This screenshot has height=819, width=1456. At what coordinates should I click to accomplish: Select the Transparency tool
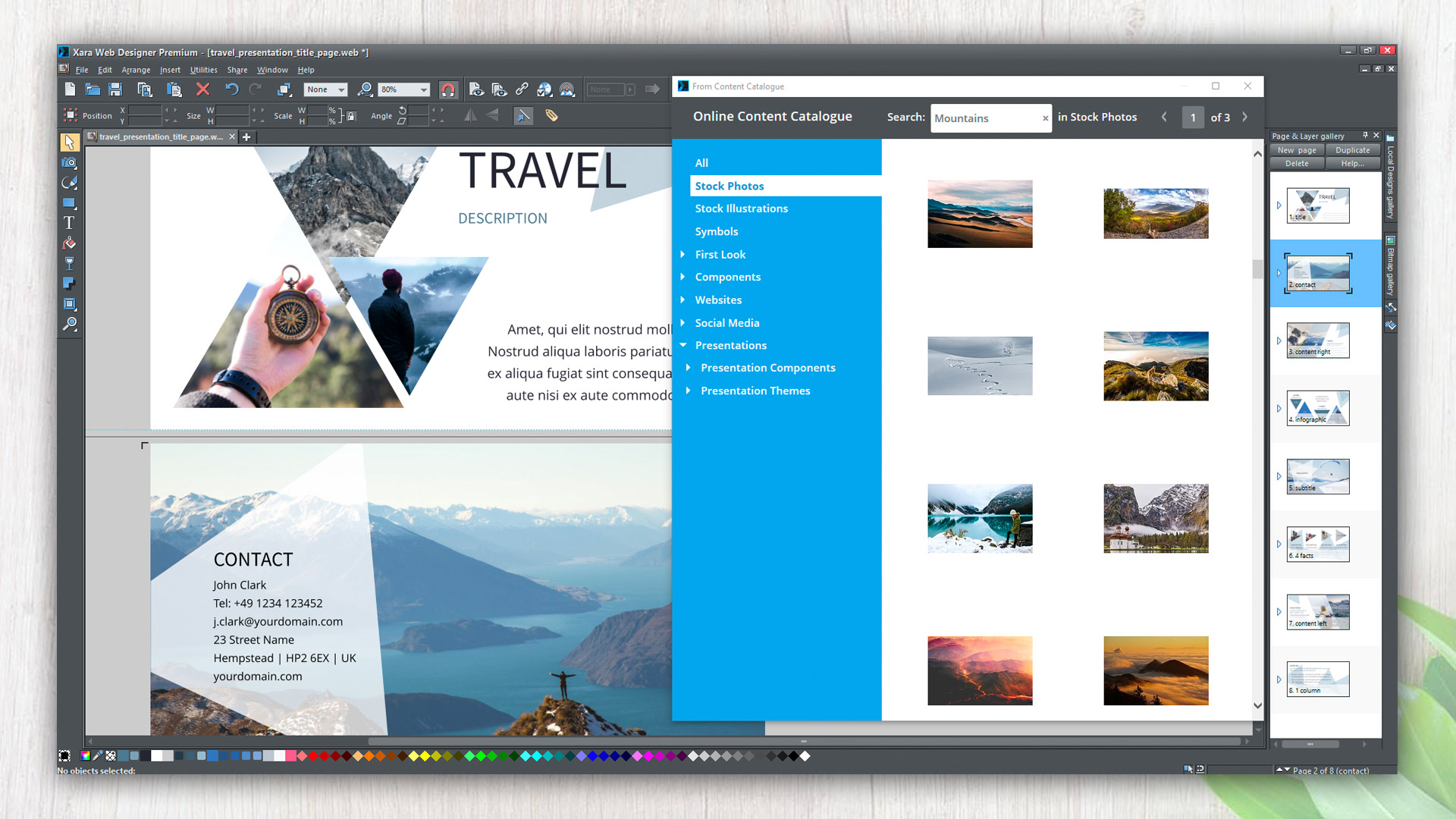69,263
